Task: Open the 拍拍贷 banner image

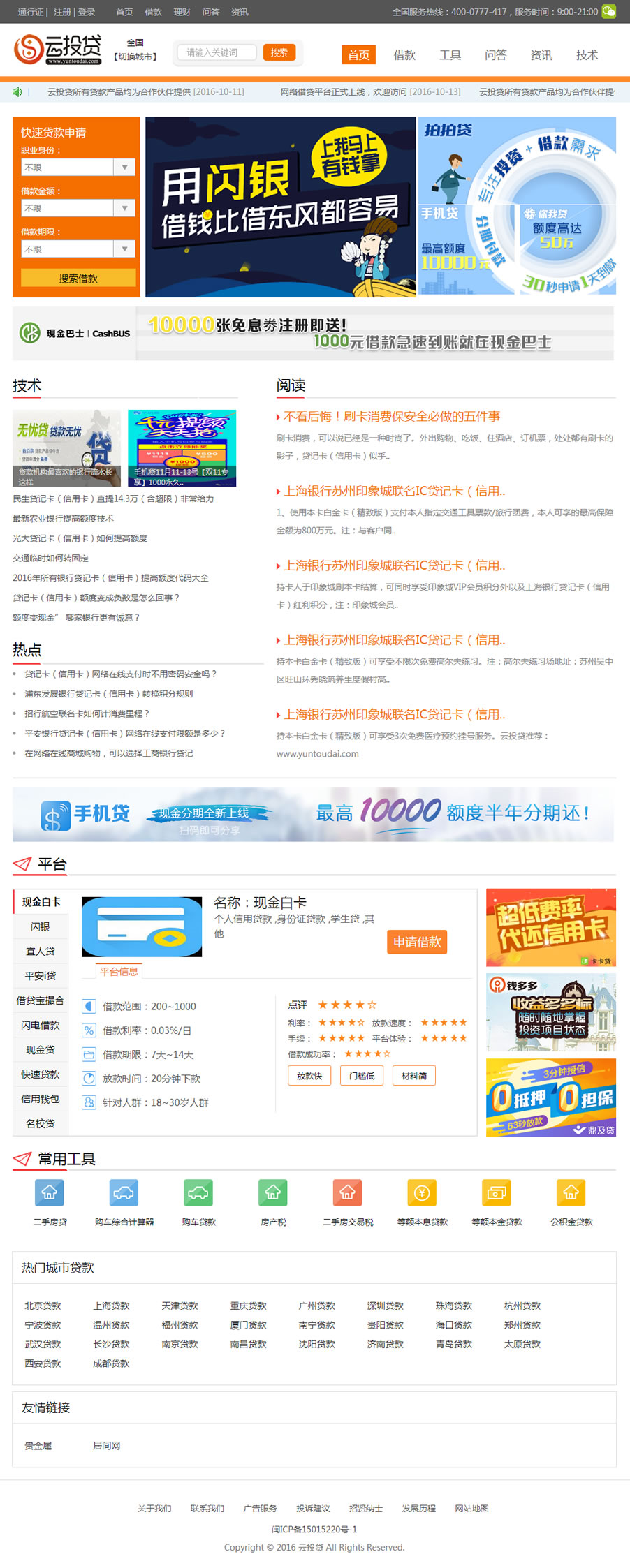Action: point(518,206)
